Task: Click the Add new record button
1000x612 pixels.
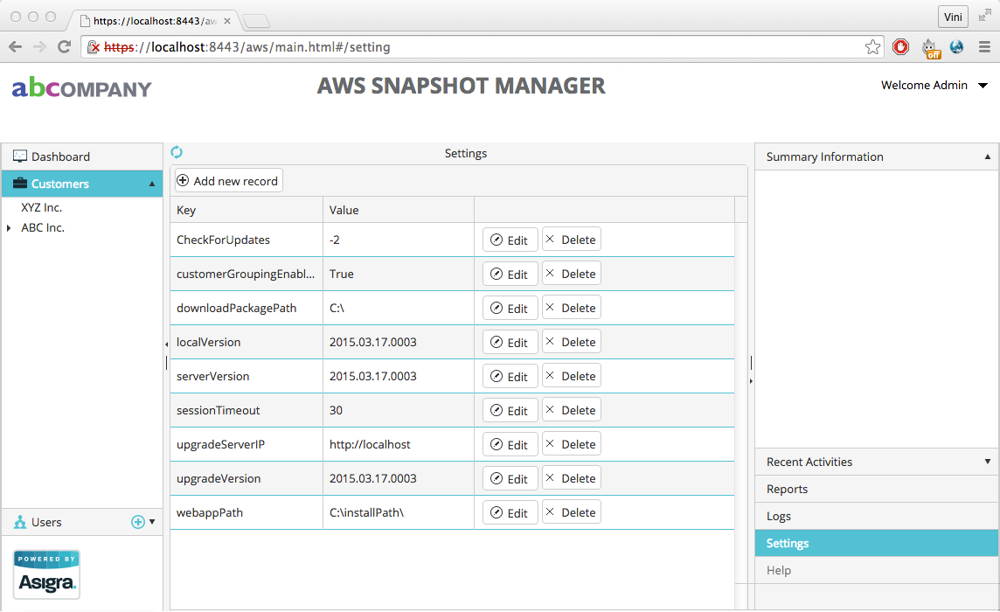Action: (x=228, y=180)
